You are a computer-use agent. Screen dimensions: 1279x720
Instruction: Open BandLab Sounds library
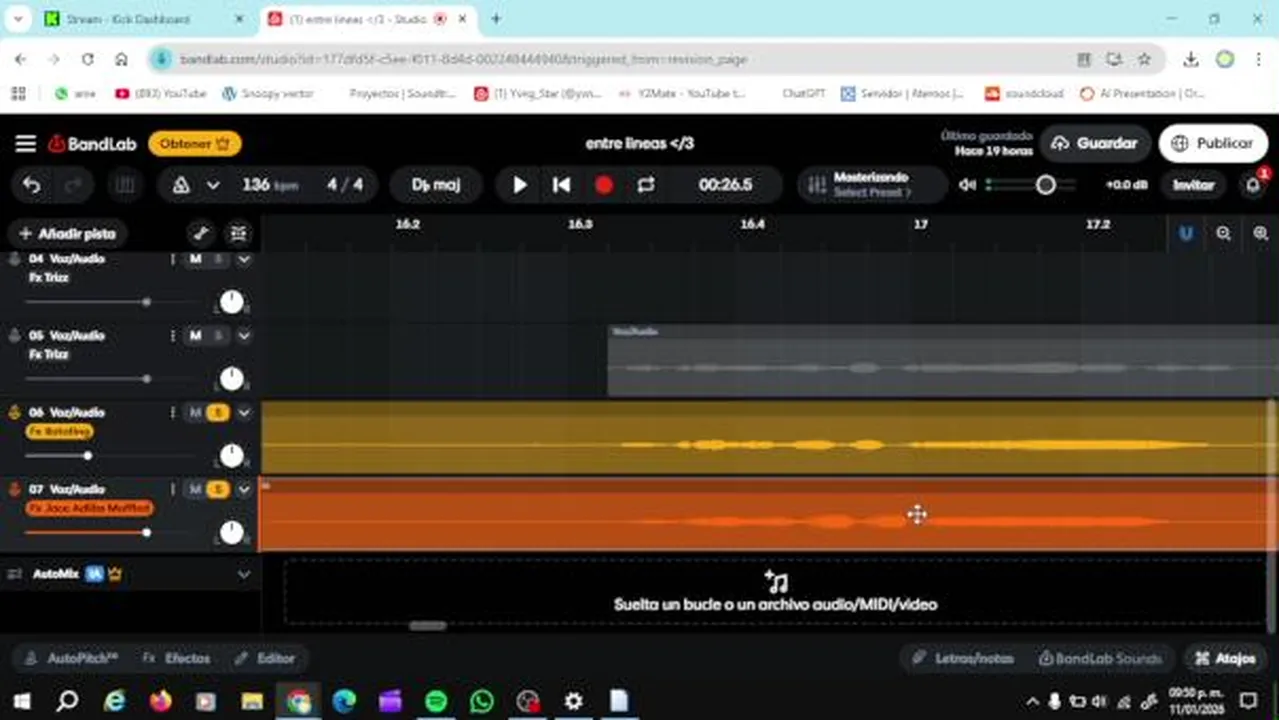(x=1100, y=658)
